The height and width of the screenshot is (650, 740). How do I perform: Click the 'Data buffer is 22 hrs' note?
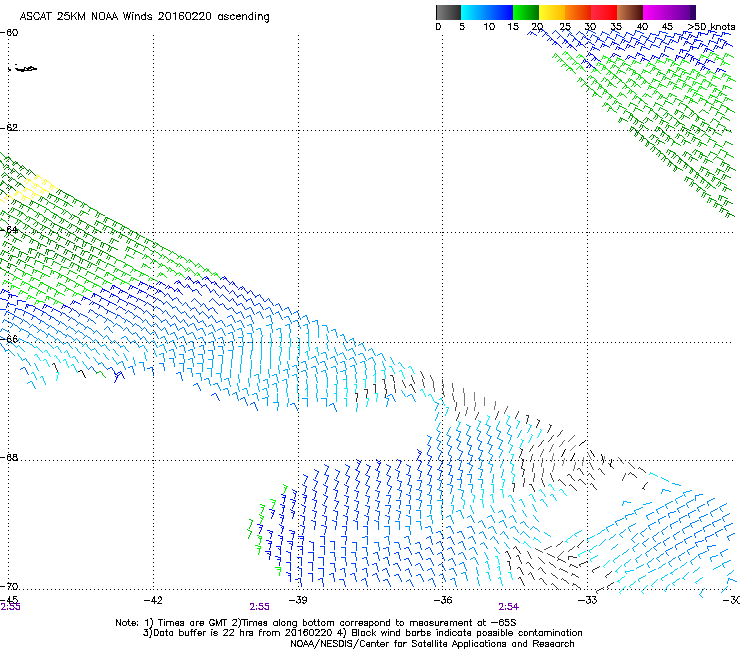[x=362, y=633]
